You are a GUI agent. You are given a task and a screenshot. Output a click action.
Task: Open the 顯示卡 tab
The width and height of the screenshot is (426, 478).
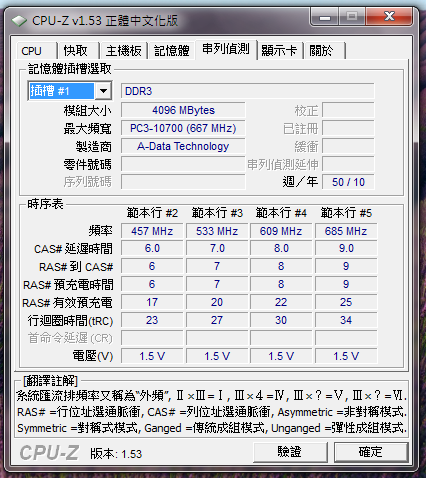pos(279,51)
